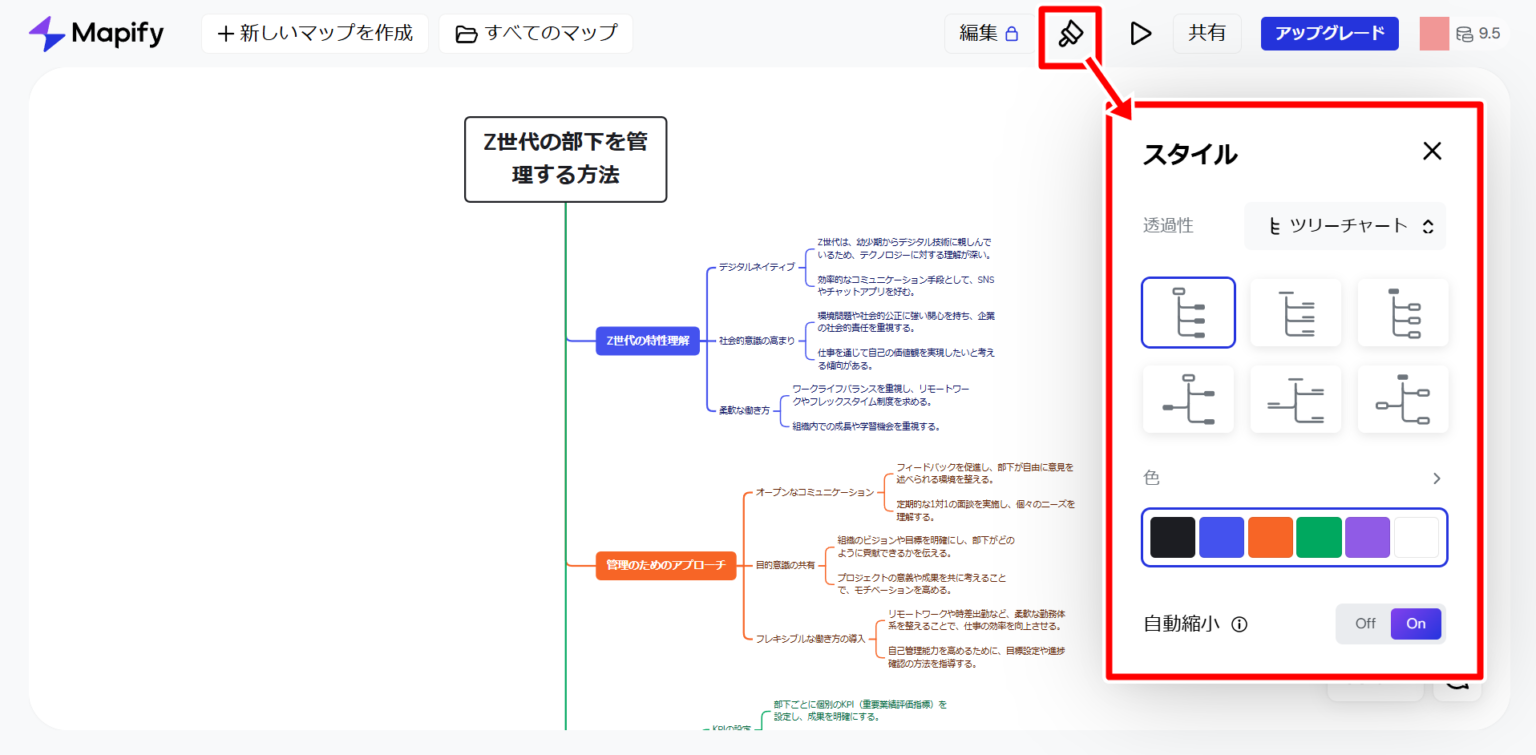Select the オープンなコミュニケーション node
This screenshot has width=1536, height=755.
[814, 492]
